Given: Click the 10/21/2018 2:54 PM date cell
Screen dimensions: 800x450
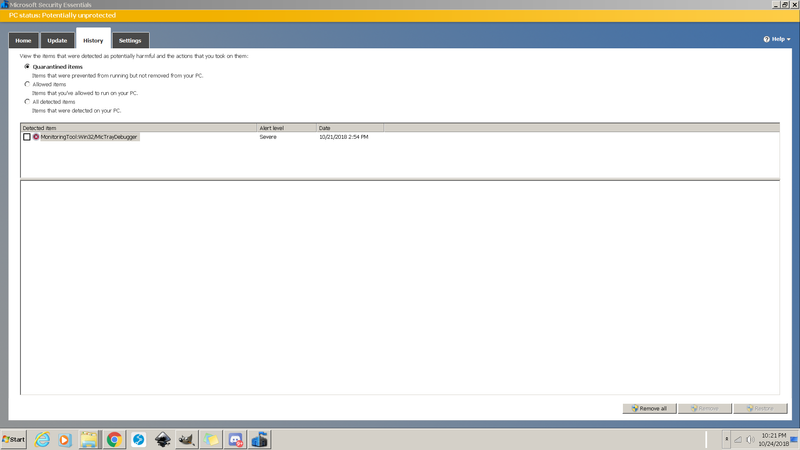Looking at the screenshot, I should point(343,137).
